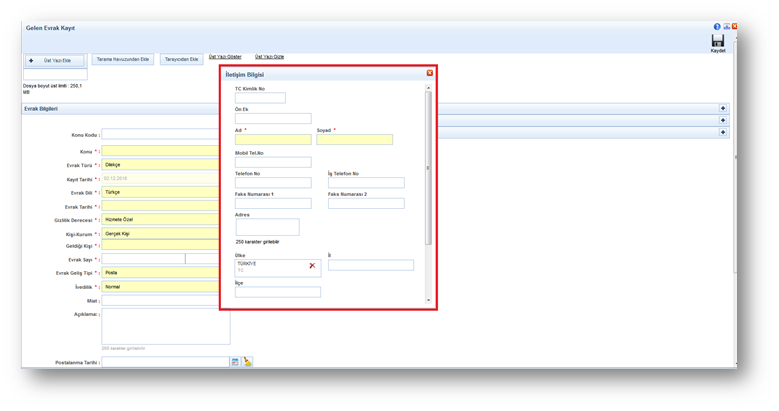This screenshot has width=779, height=411.
Task: Open the calendar picker beside Postalama Tarihi
Action: point(235,362)
